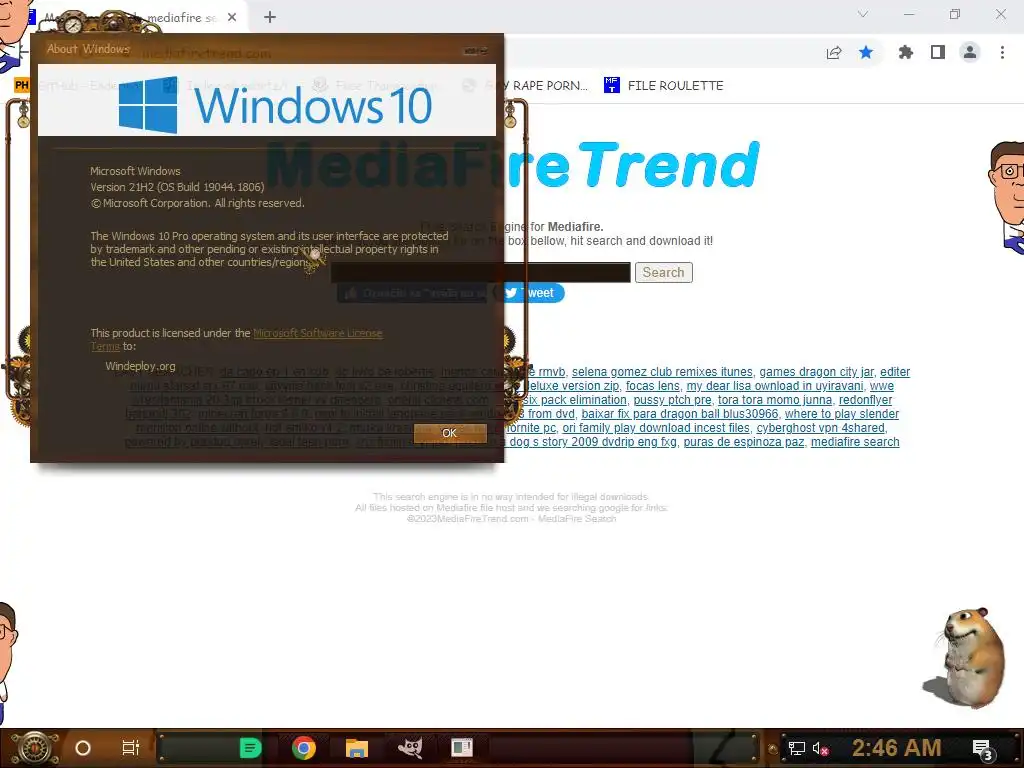1024x768 pixels.
Task: Open Microsoft Software License Terms link
Action: (317, 333)
